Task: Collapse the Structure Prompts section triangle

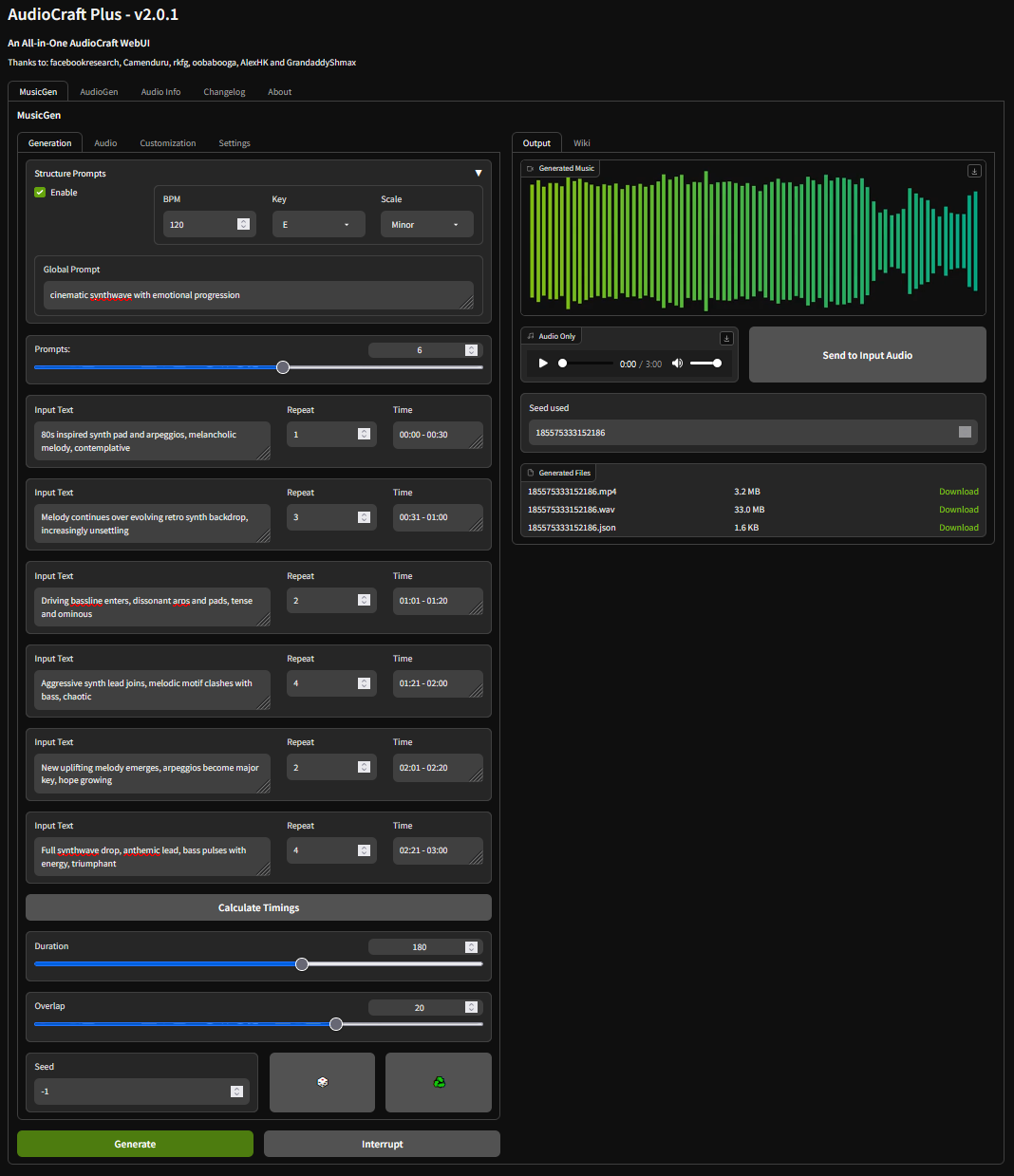Action: [x=479, y=173]
